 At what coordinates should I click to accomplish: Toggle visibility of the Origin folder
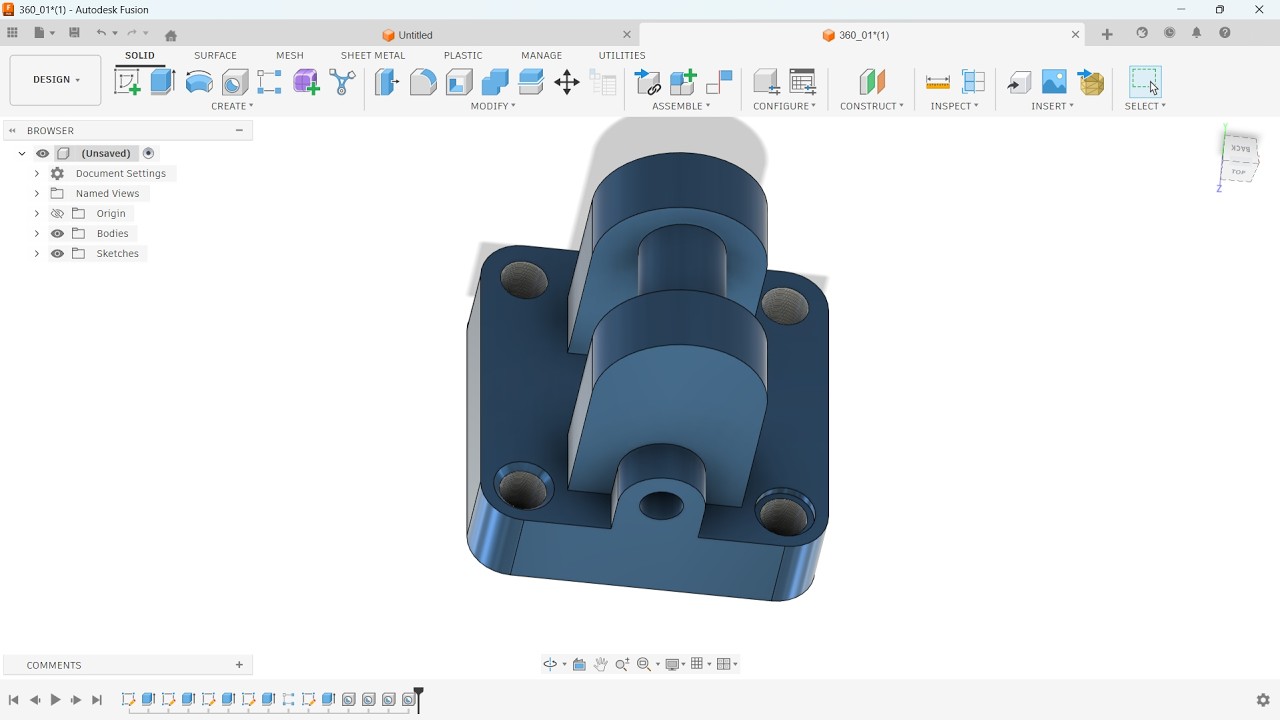coord(57,213)
